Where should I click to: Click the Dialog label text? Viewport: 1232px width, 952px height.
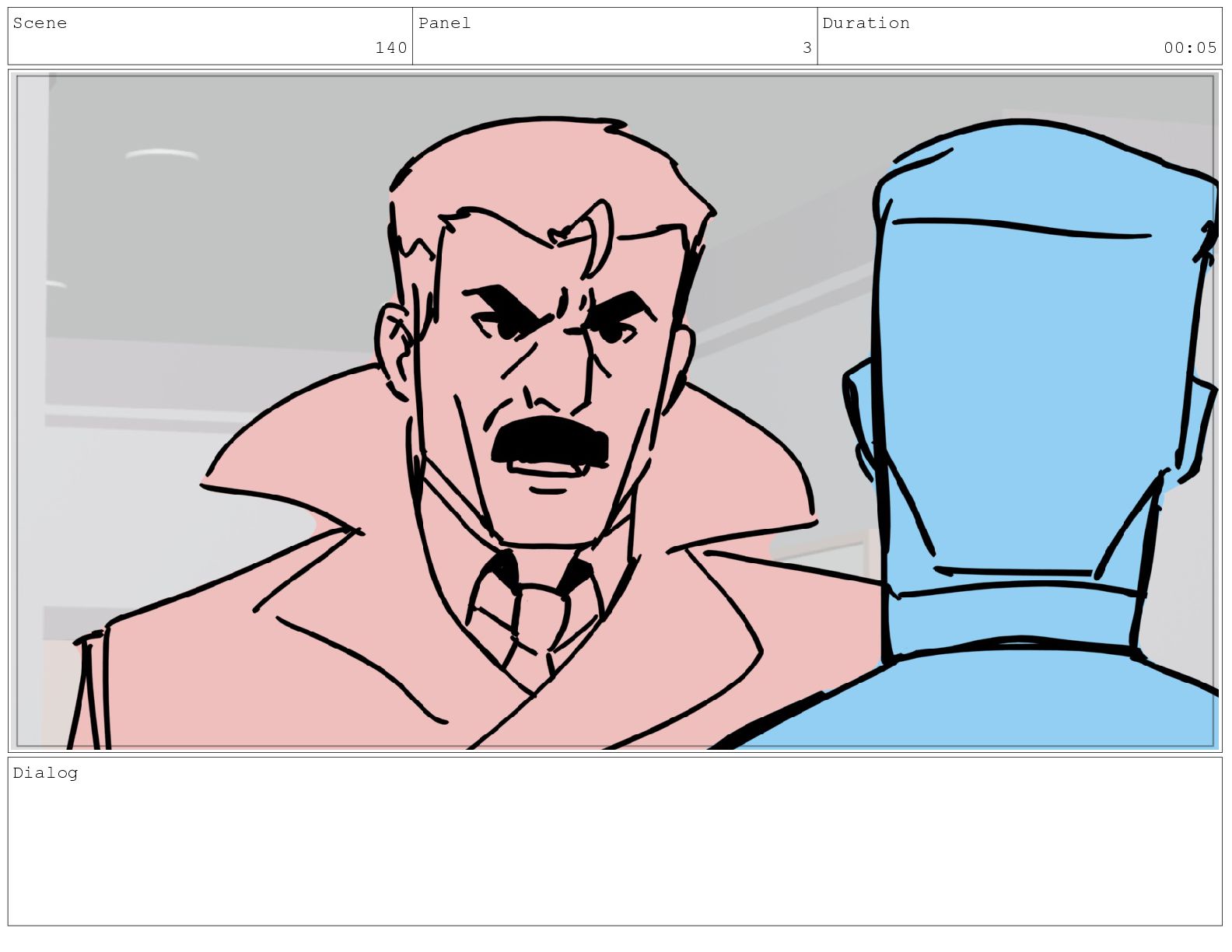45,773
